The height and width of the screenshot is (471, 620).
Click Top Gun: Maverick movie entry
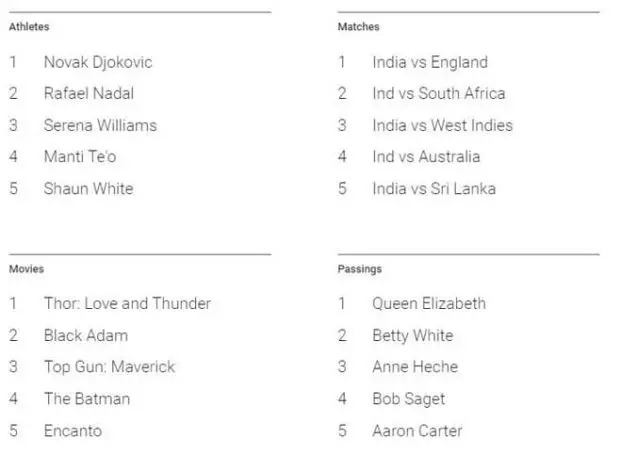pos(109,367)
